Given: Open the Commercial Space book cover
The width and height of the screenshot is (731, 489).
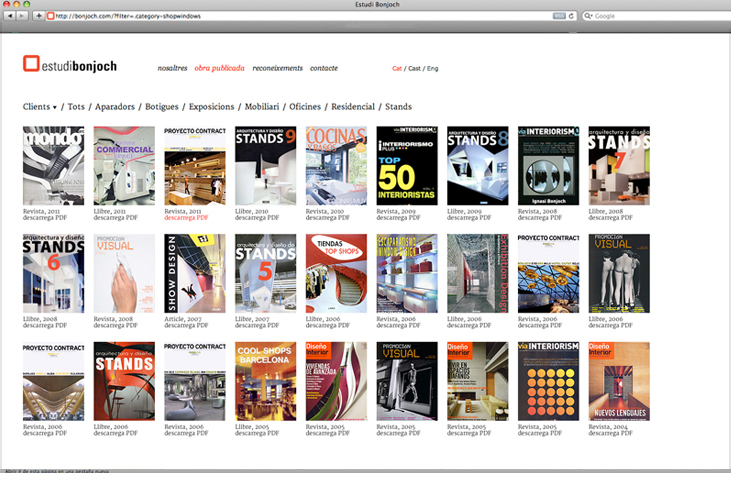Looking at the screenshot, I should point(124,165).
